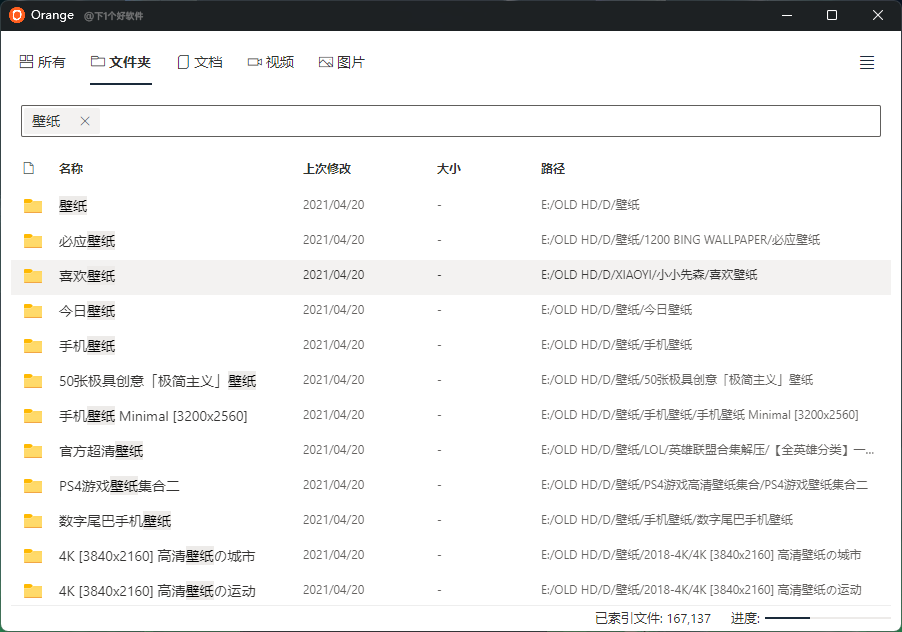Open the hamburger menu icon
Viewport: 902px width, 632px height.
pos(867,62)
